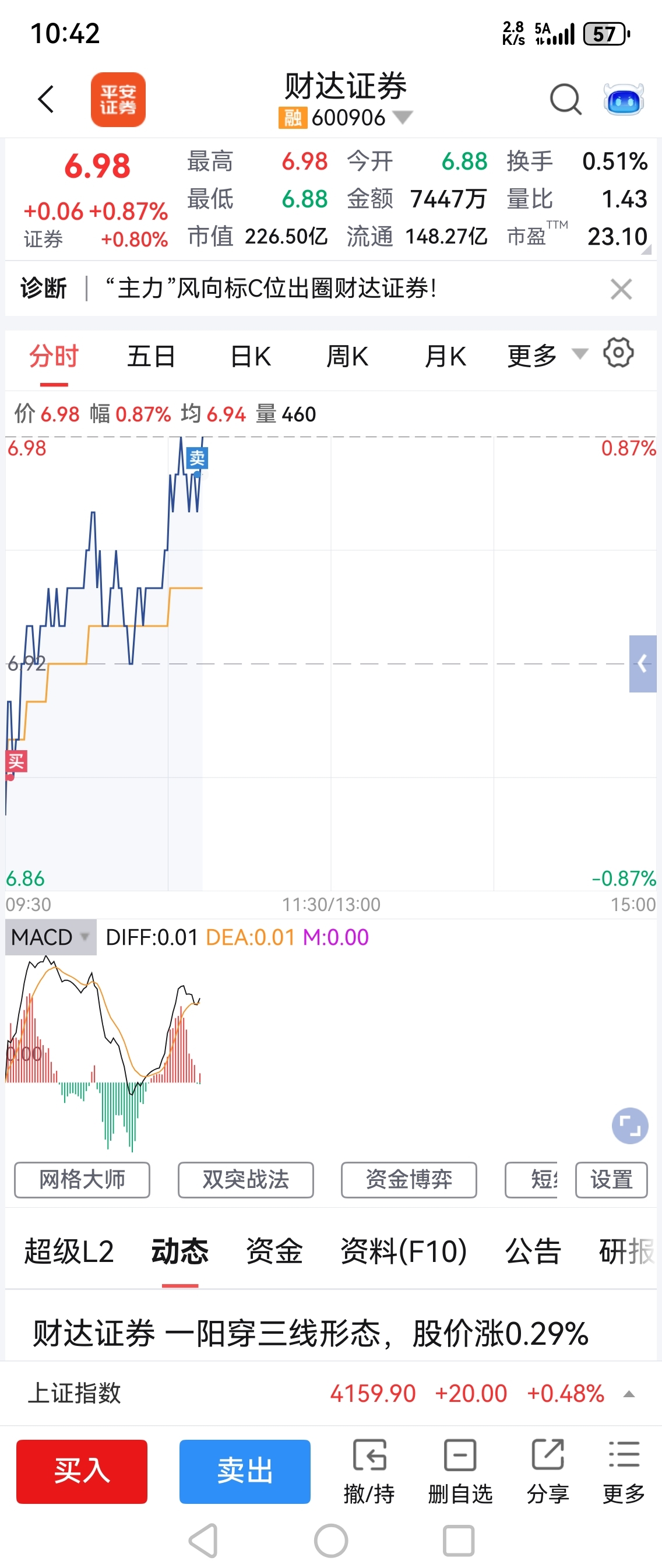Screen dimensions: 662x1568
Task: Remove from watchlist via 删自选
Action: 460,1471
